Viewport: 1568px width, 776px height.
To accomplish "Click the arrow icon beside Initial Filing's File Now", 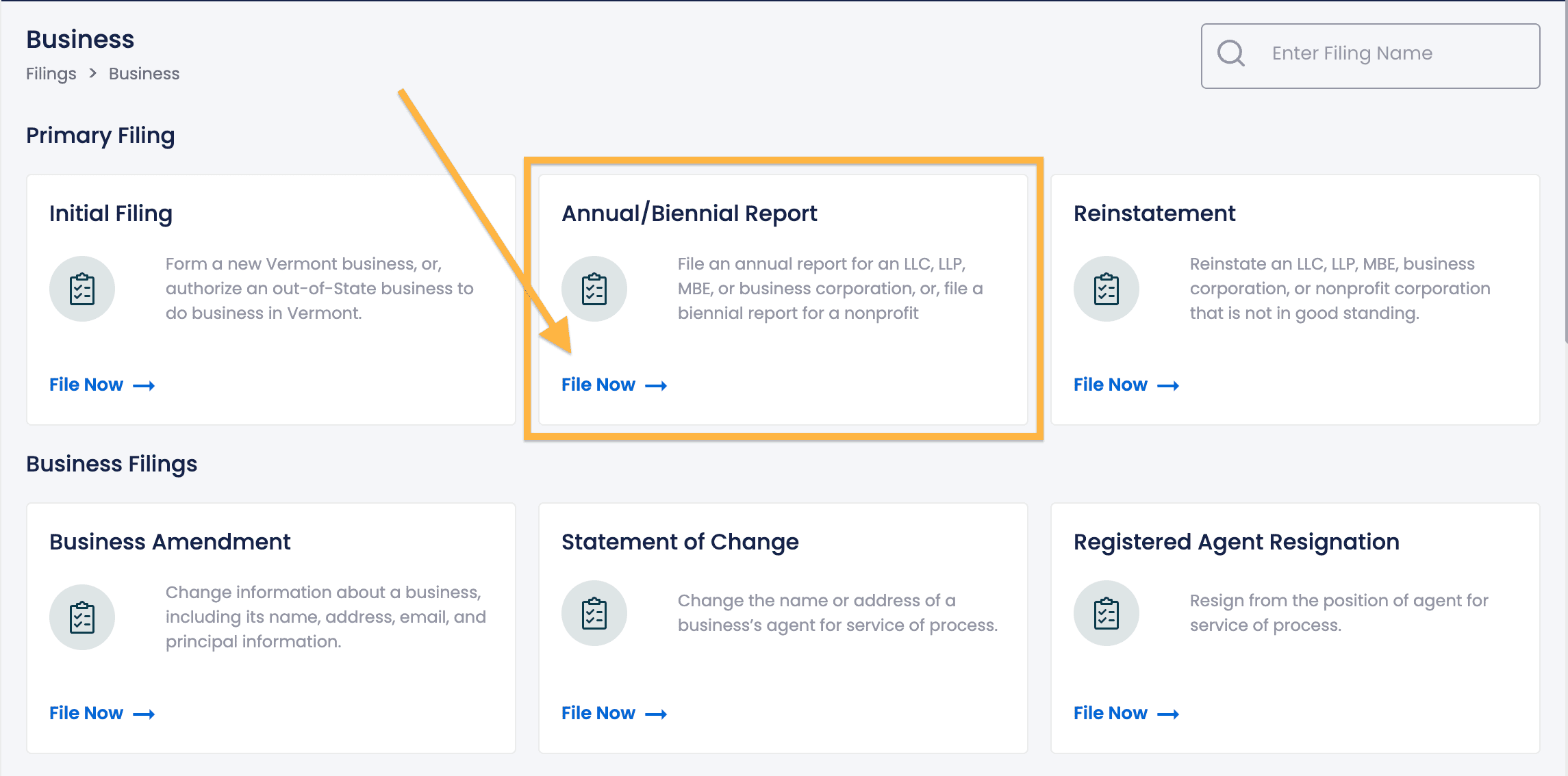I will pyautogui.click(x=144, y=385).
